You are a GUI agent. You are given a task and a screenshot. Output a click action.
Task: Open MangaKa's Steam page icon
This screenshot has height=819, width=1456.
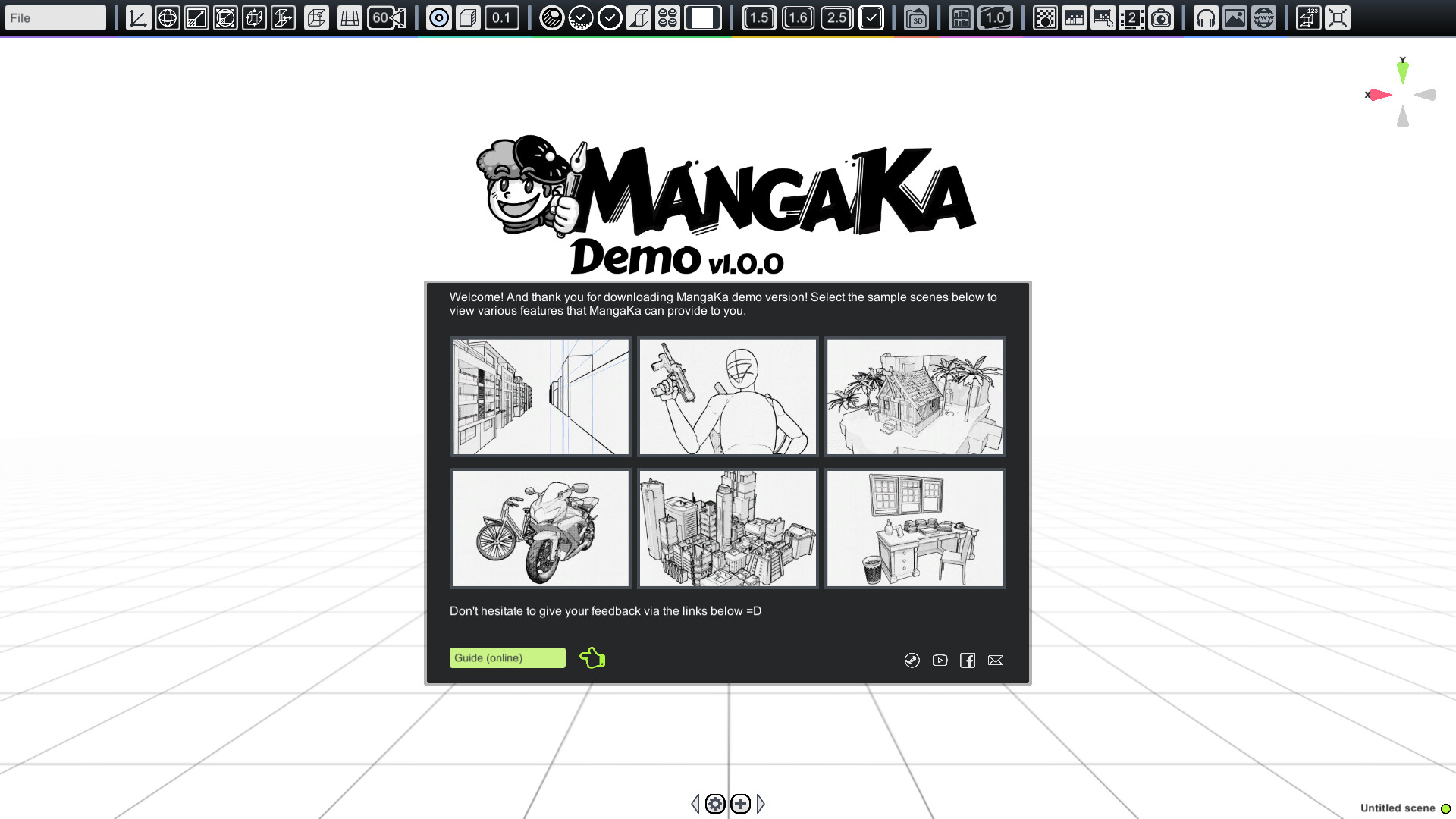[x=912, y=661]
